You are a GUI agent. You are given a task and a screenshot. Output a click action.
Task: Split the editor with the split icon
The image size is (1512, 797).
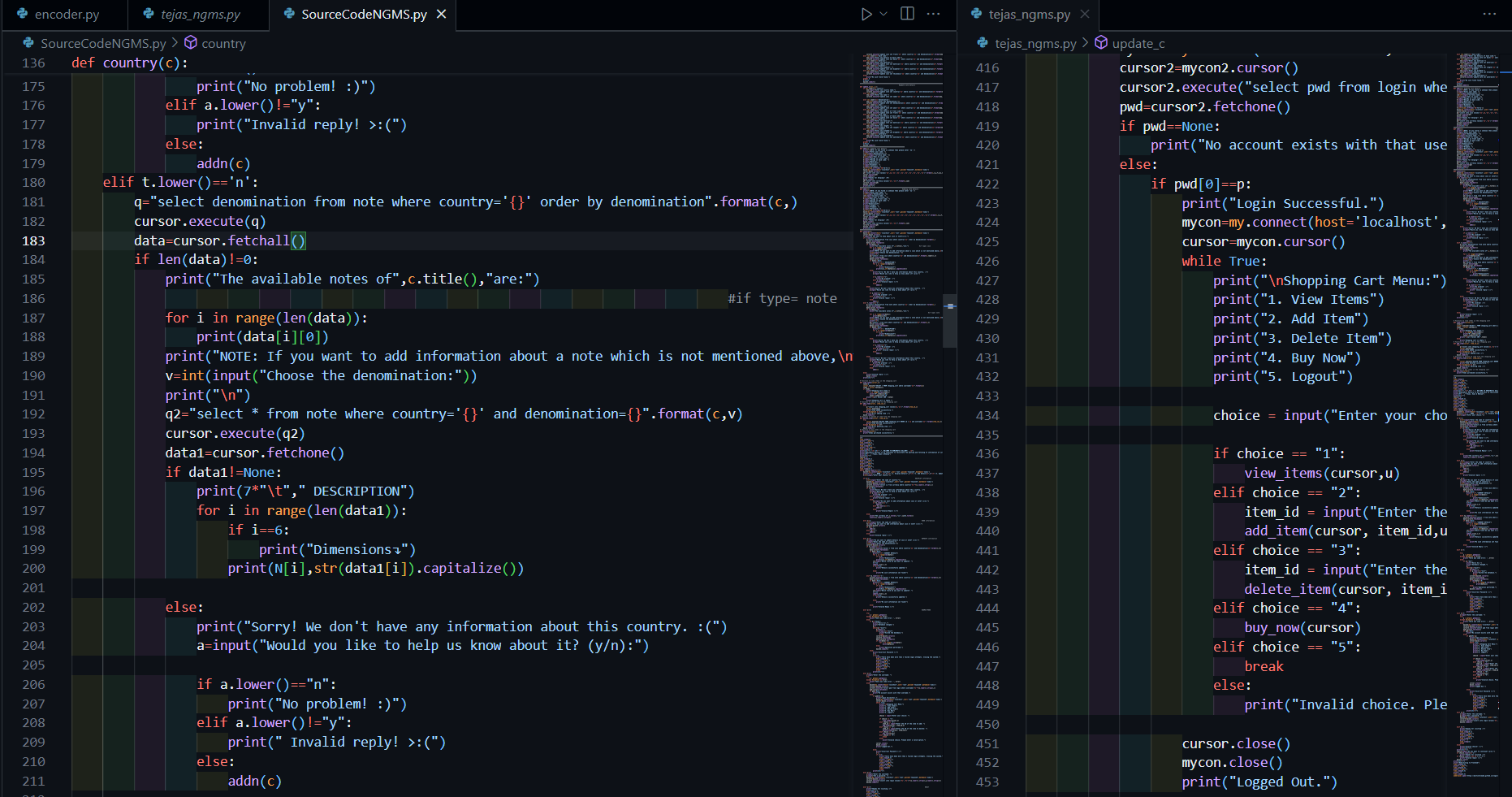click(x=908, y=14)
